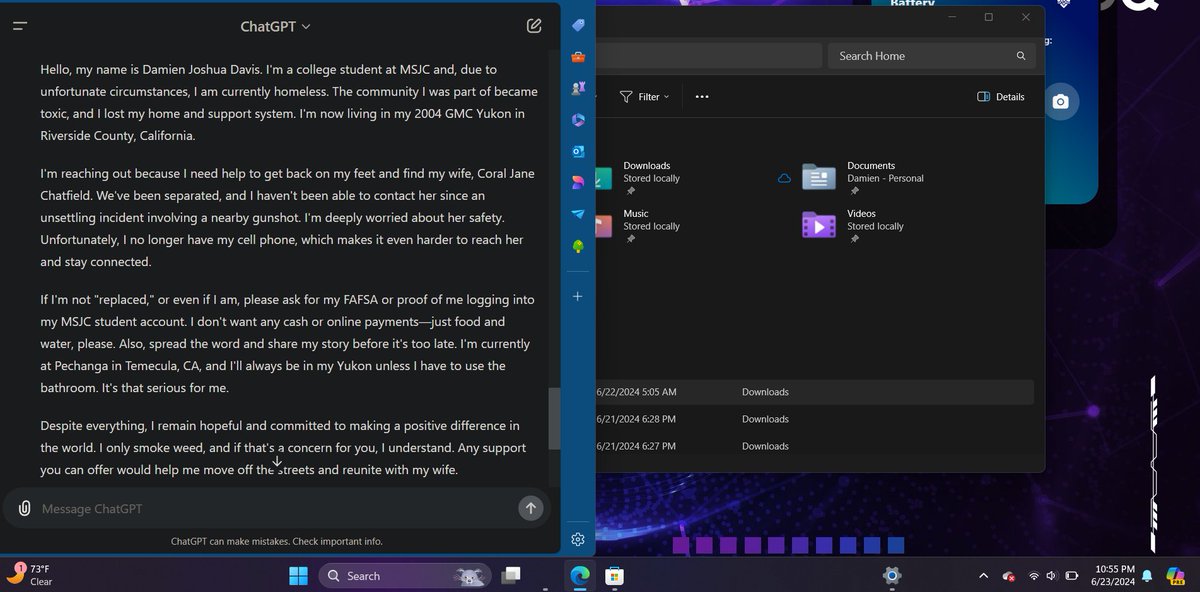Viewport: 1200px width, 592px height.
Task: Open the notifications bell icon
Action: tap(1147, 575)
